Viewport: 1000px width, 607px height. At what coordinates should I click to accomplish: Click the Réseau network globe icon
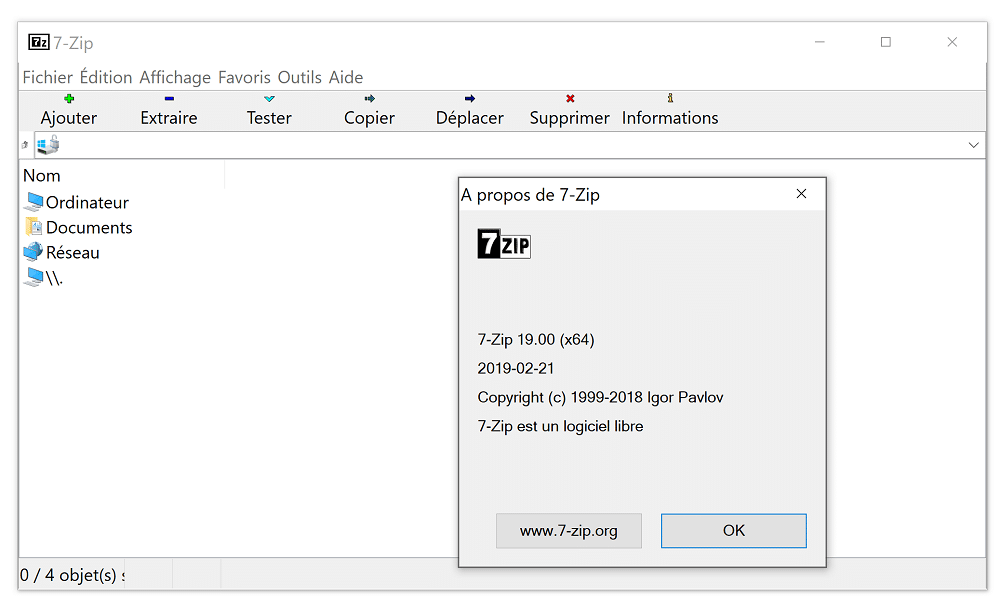(x=33, y=252)
